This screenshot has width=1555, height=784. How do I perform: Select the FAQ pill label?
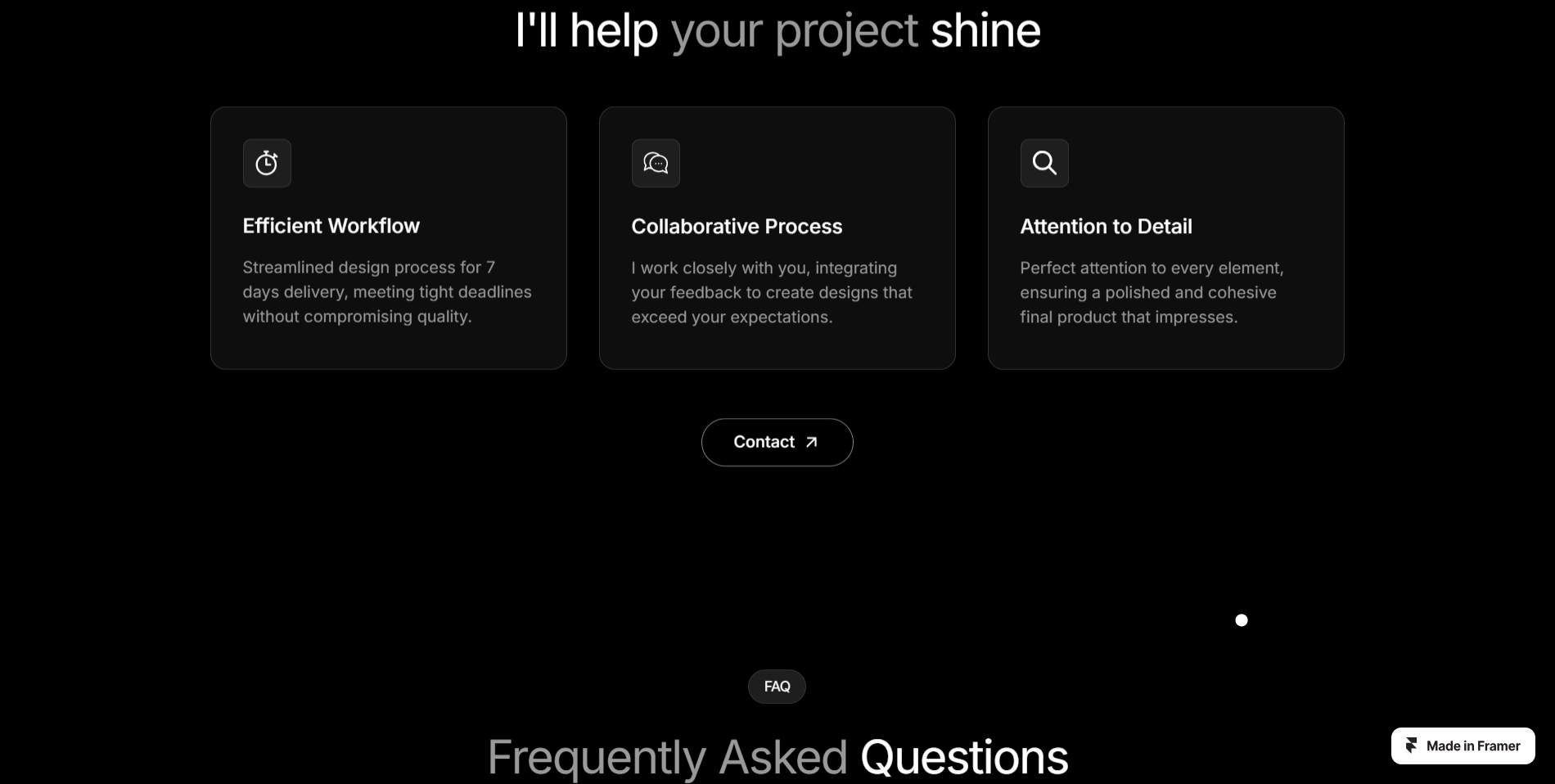[x=777, y=687]
